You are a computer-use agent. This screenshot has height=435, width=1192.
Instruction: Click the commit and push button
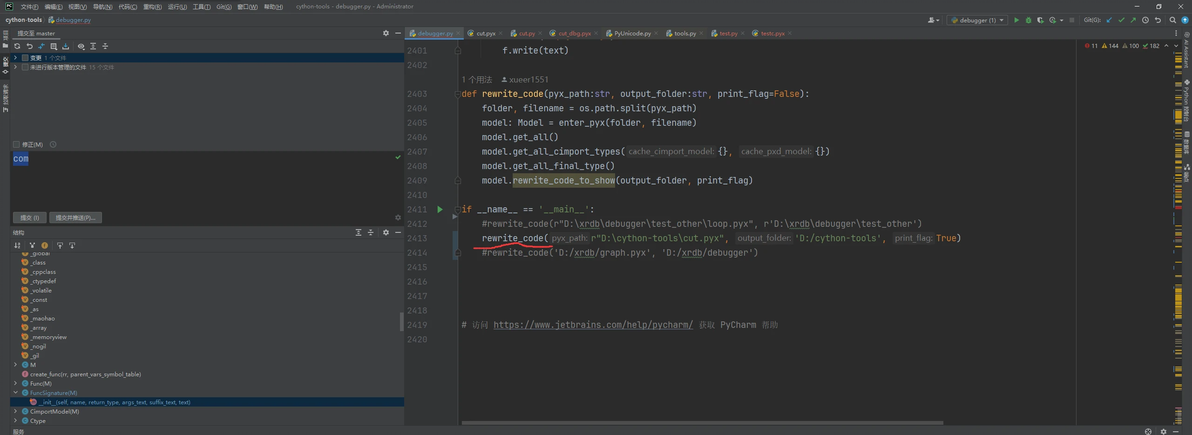(x=76, y=218)
